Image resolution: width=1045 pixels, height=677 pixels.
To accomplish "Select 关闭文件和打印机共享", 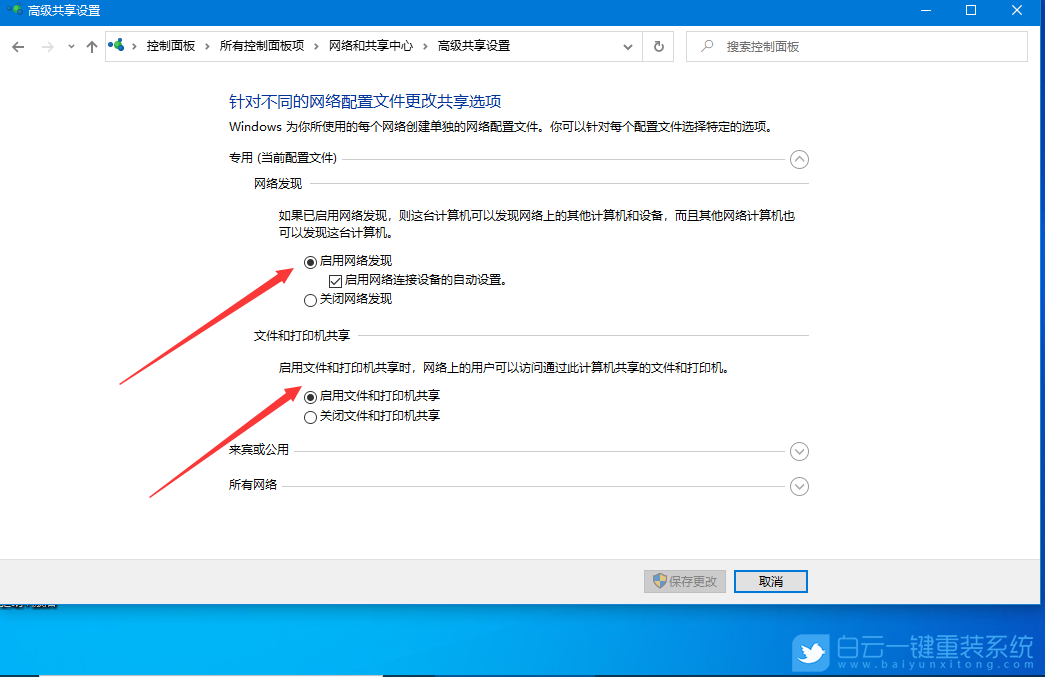I will (x=309, y=416).
